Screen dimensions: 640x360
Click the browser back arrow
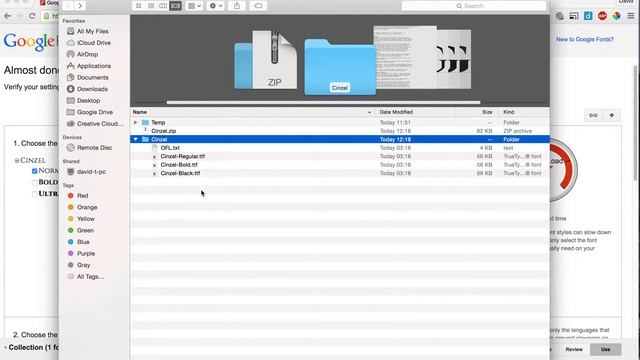(x=7, y=16)
